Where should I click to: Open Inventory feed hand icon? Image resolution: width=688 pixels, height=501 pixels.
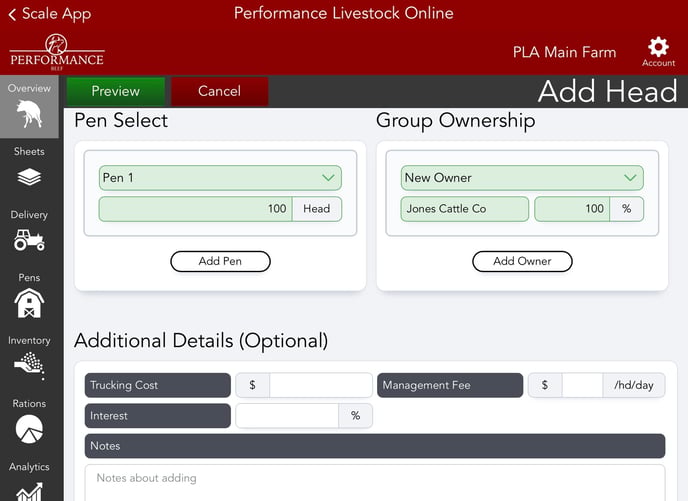click(29, 366)
